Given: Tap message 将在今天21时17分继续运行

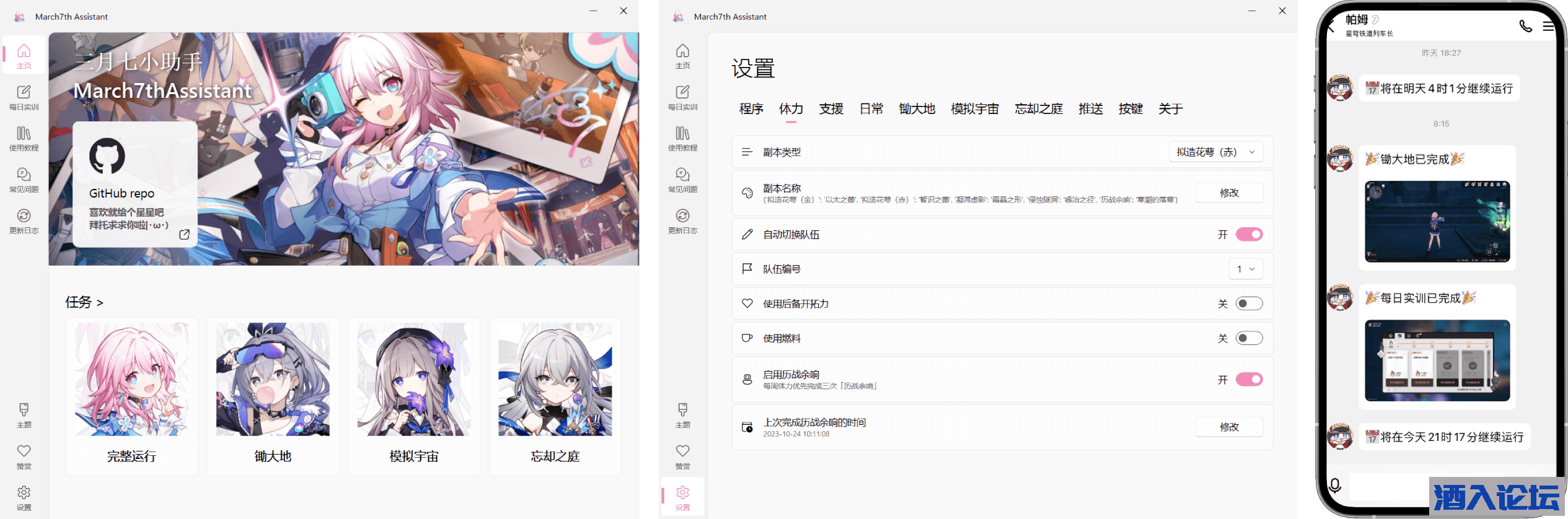Looking at the screenshot, I should 1445,437.
